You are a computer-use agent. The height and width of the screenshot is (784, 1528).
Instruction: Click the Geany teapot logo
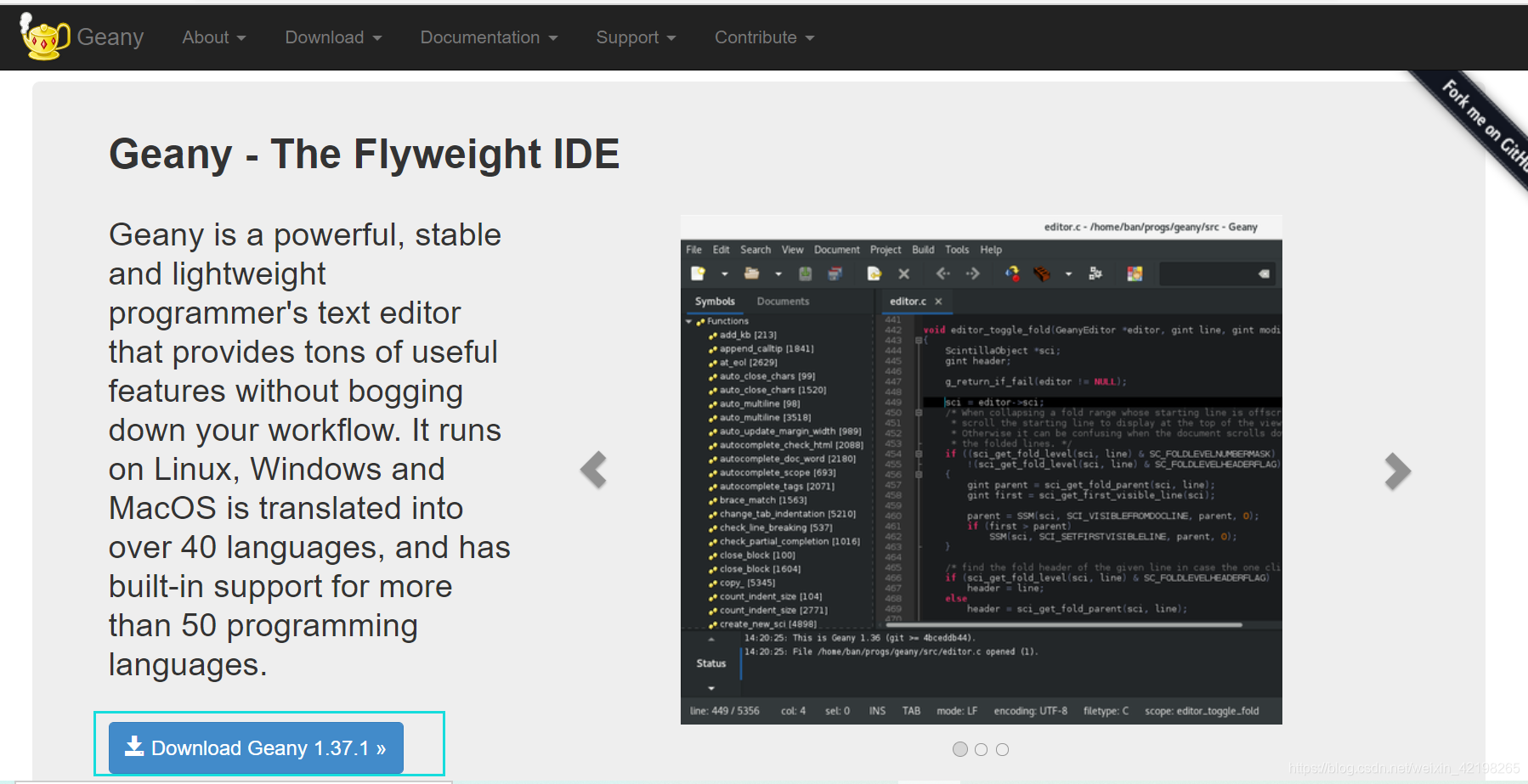[x=44, y=37]
